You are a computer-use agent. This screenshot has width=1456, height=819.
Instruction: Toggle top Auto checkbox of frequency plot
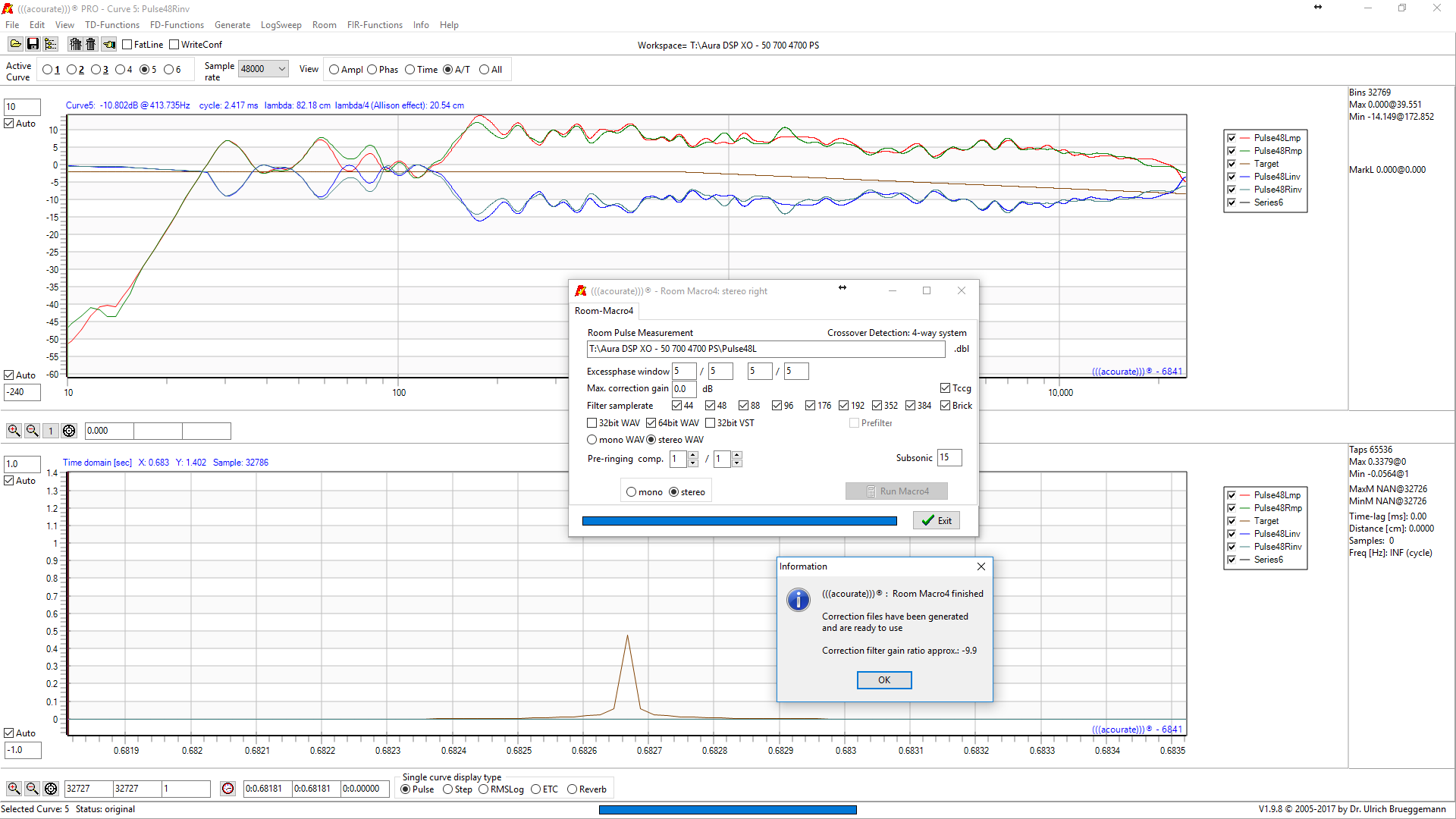tap(9, 124)
